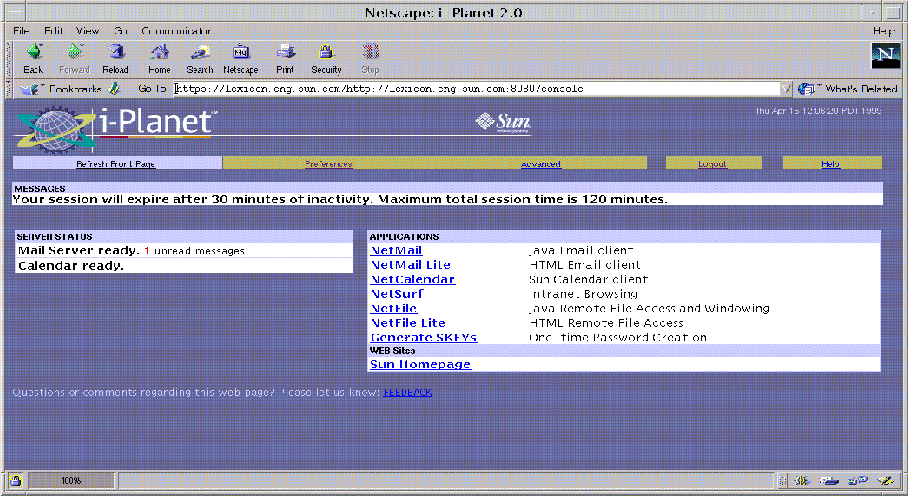The image size is (908, 496).
Task: Click the 100% progress indicator in status bar
Action: pyautogui.click(x=71, y=480)
